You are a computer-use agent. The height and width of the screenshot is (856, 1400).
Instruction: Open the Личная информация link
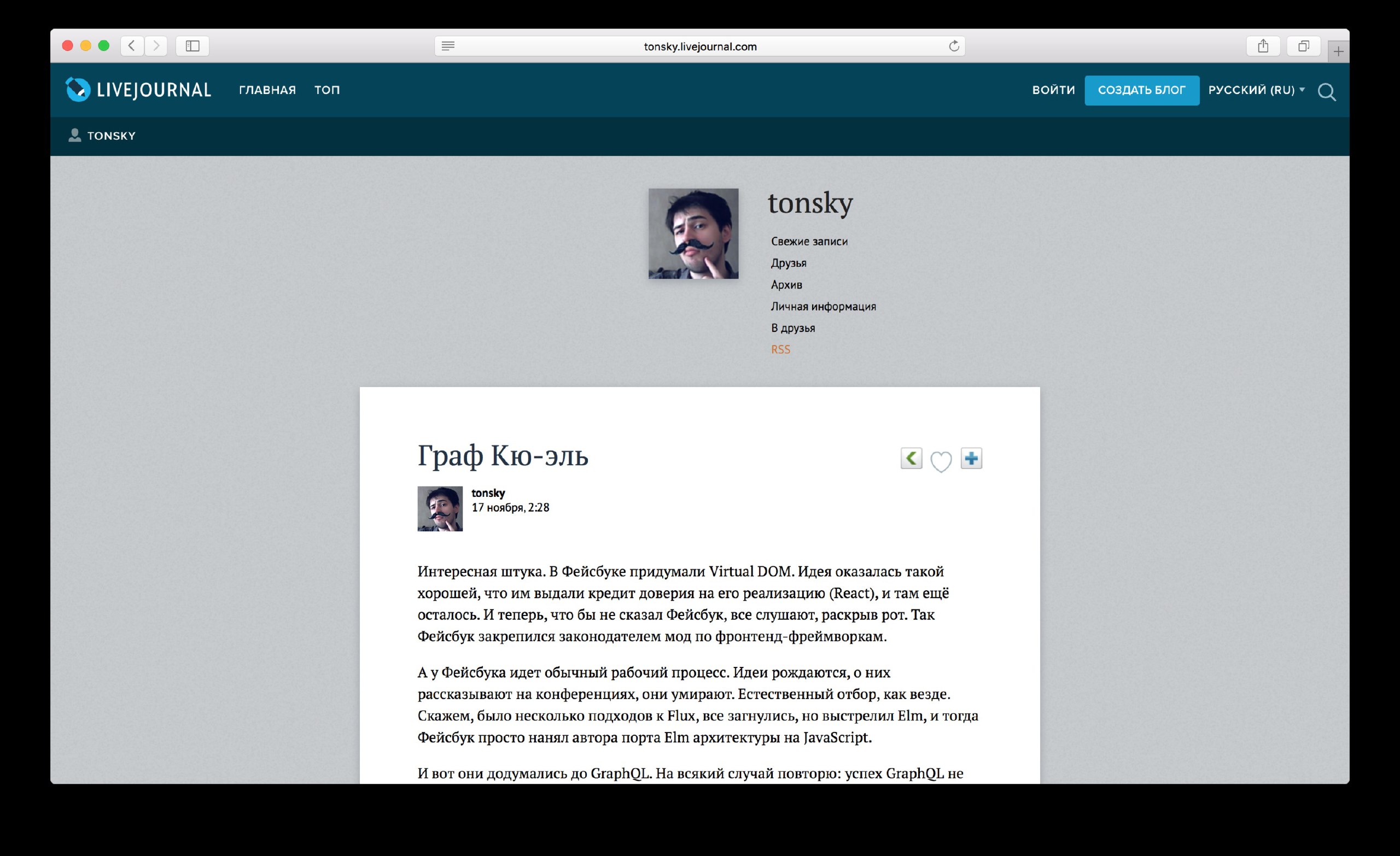tap(823, 306)
